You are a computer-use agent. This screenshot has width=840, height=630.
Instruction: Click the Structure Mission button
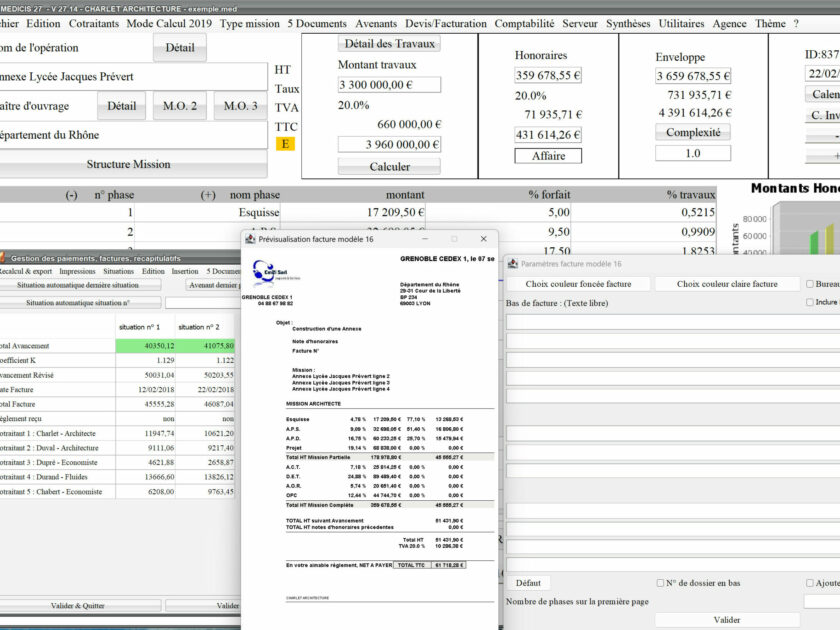[x=128, y=164]
